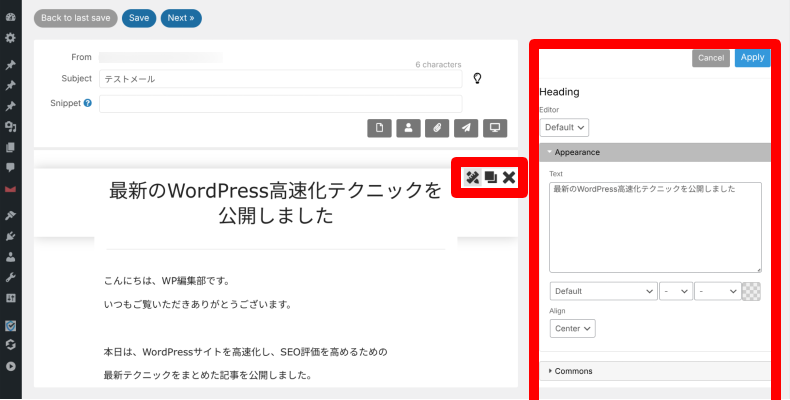The width and height of the screenshot is (790, 400).
Task: Click the Next » button
Action: [181, 18]
